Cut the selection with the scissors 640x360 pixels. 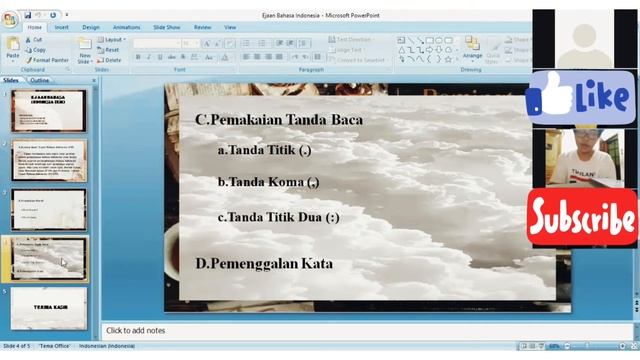34,40
